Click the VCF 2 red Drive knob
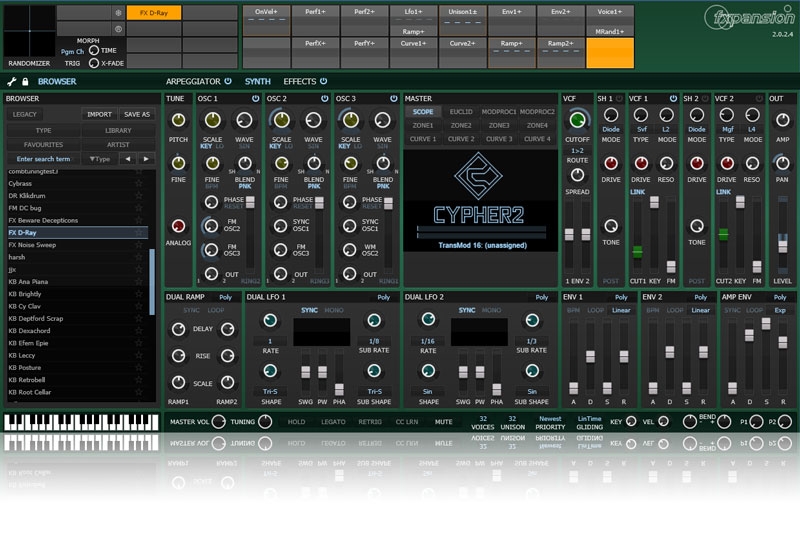 point(727,163)
